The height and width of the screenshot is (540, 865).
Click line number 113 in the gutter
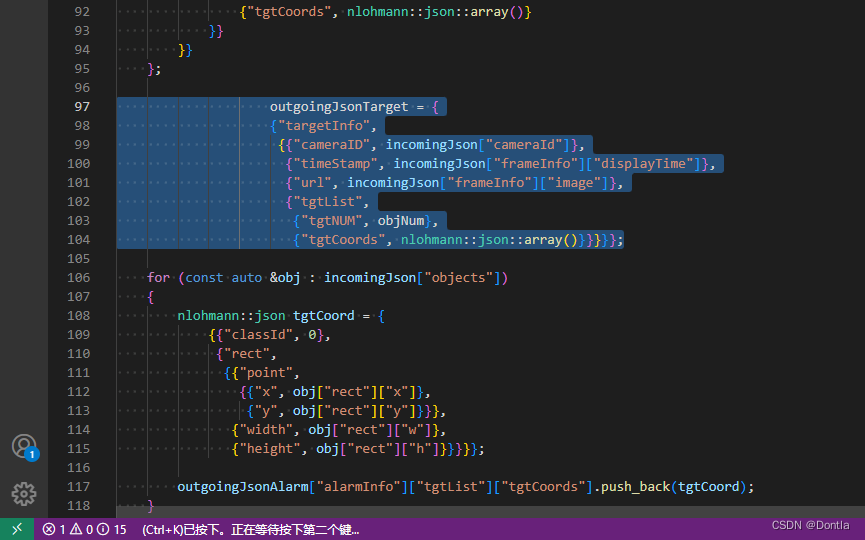[78, 410]
